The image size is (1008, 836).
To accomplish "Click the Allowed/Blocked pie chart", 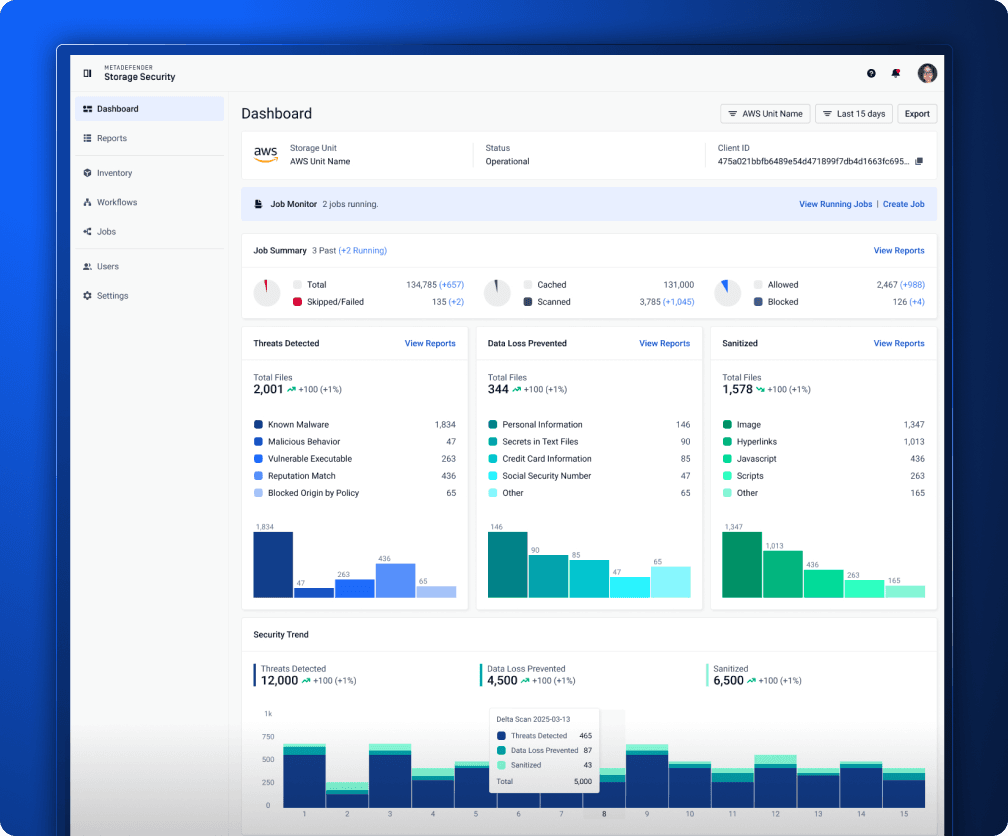I will 728,293.
